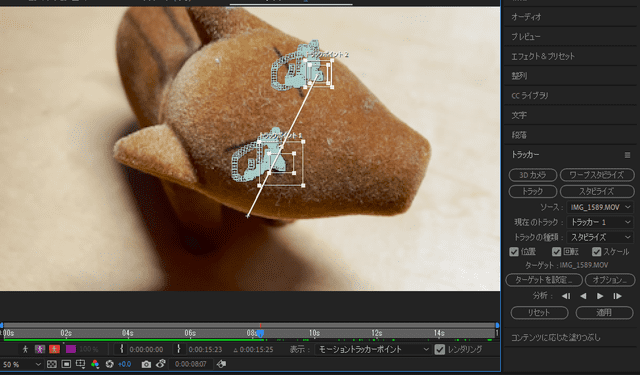Click the 10s mark on time ruler
This screenshot has height=375, width=640.
314,333
